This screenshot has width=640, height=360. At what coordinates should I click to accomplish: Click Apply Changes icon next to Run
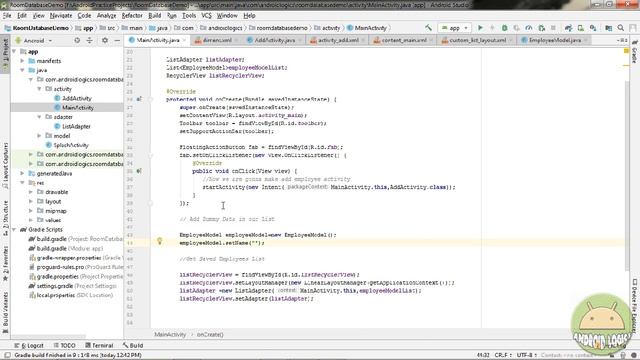point(492,28)
